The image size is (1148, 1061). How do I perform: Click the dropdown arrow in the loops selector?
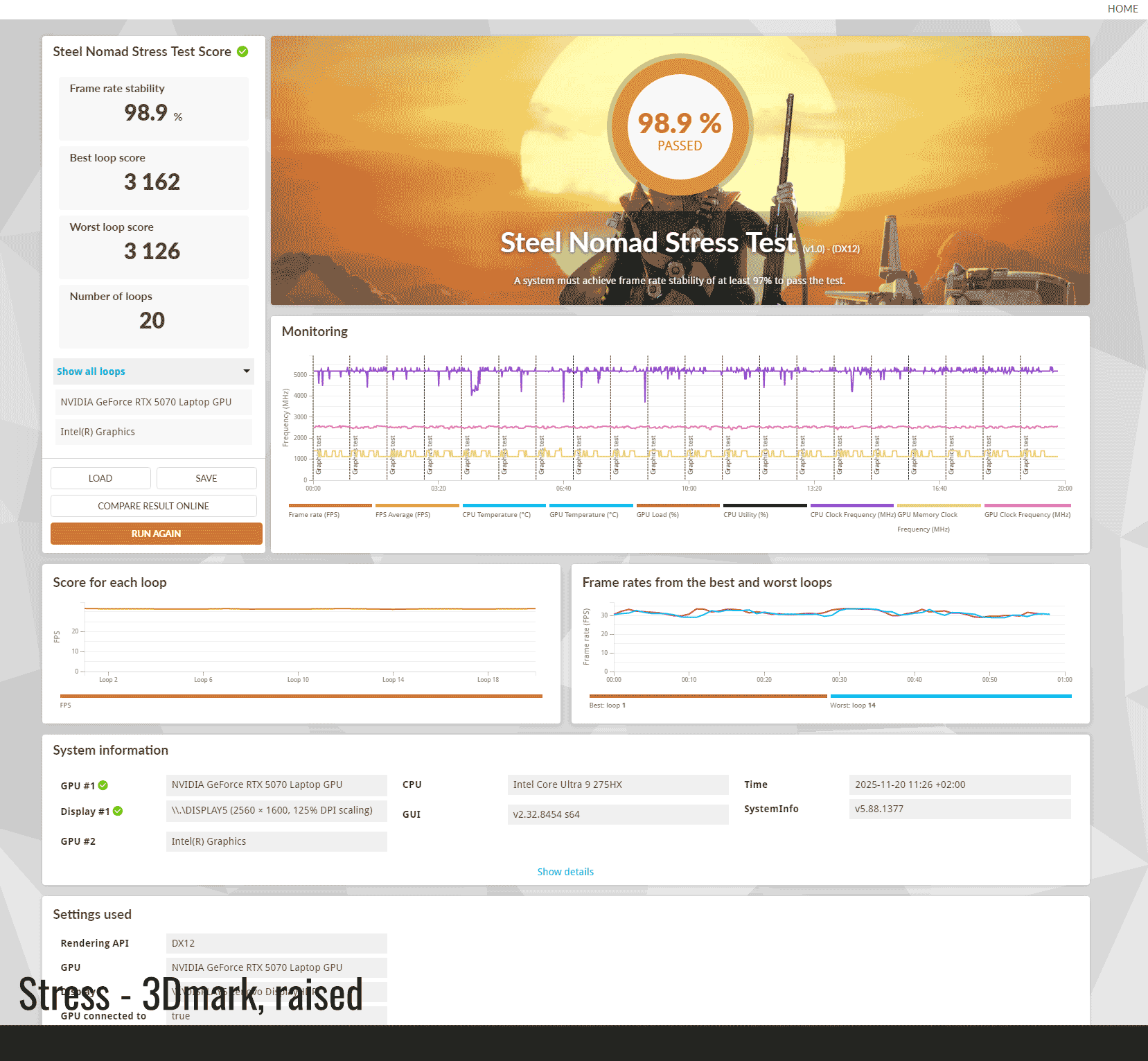tap(246, 371)
